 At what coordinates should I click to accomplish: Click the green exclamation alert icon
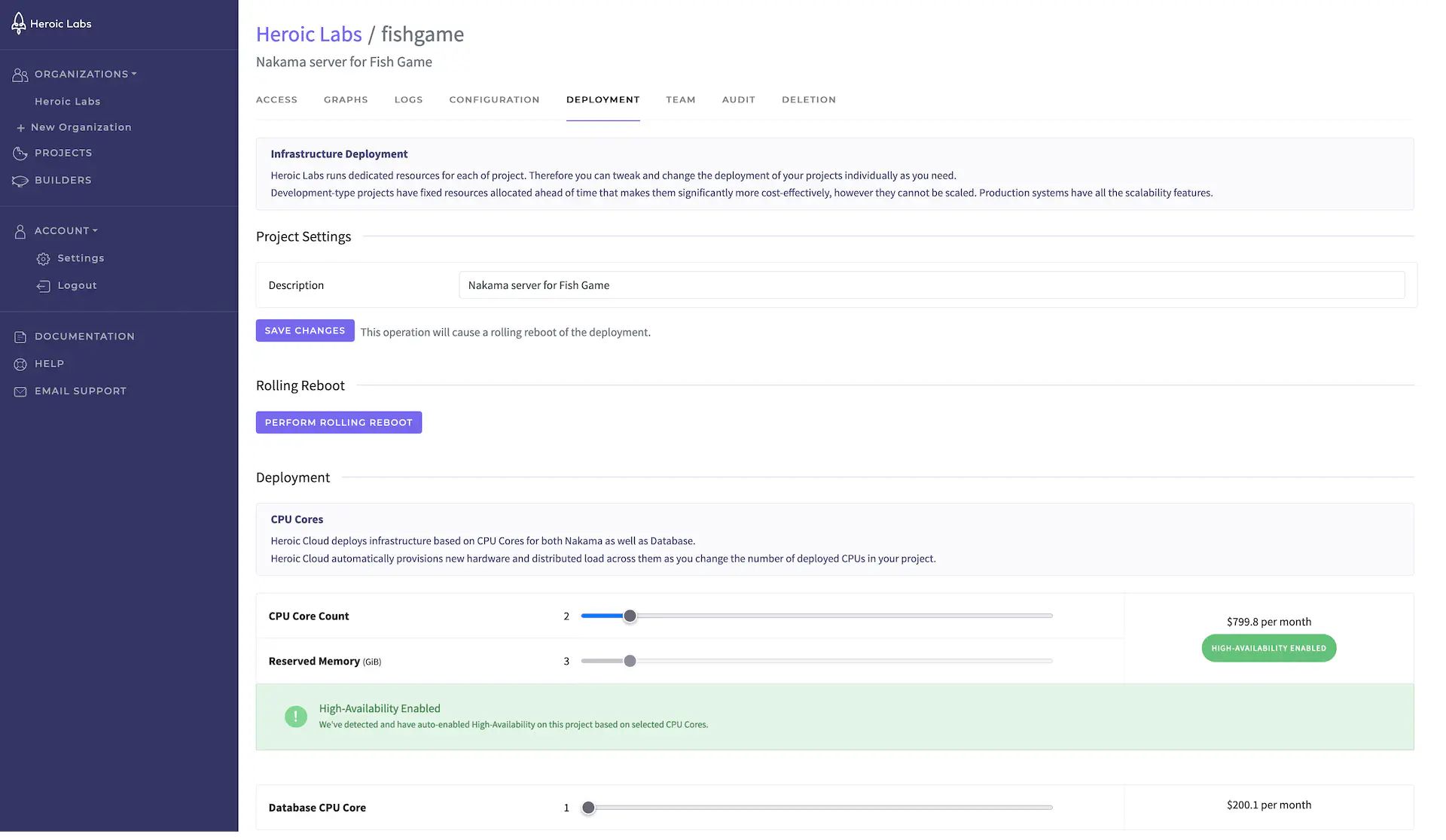(x=296, y=717)
